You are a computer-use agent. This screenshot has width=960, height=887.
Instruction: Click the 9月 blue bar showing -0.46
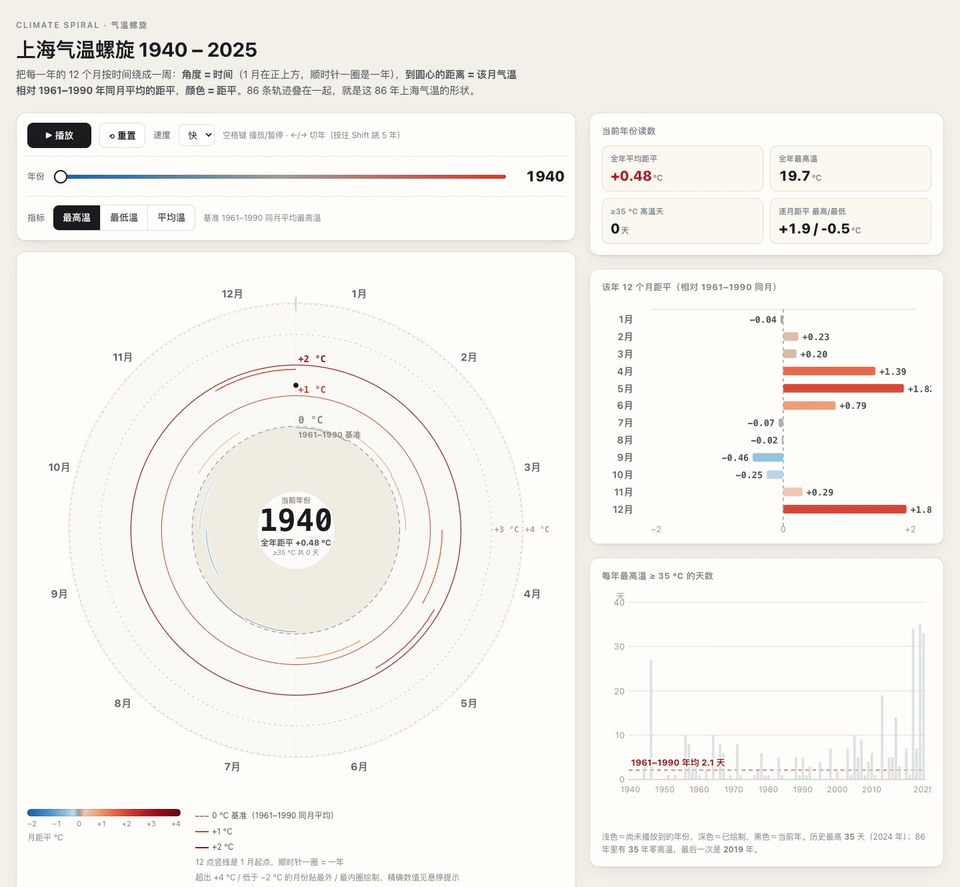768,457
